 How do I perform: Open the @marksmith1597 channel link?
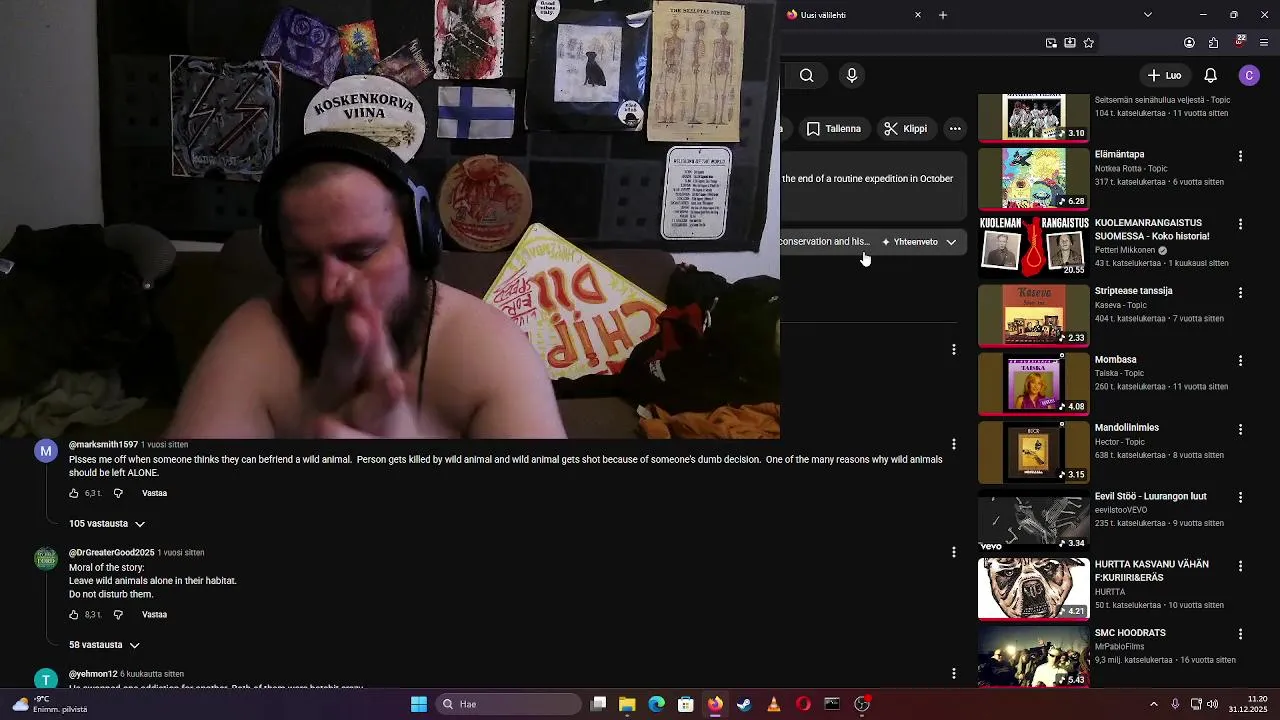click(103, 444)
